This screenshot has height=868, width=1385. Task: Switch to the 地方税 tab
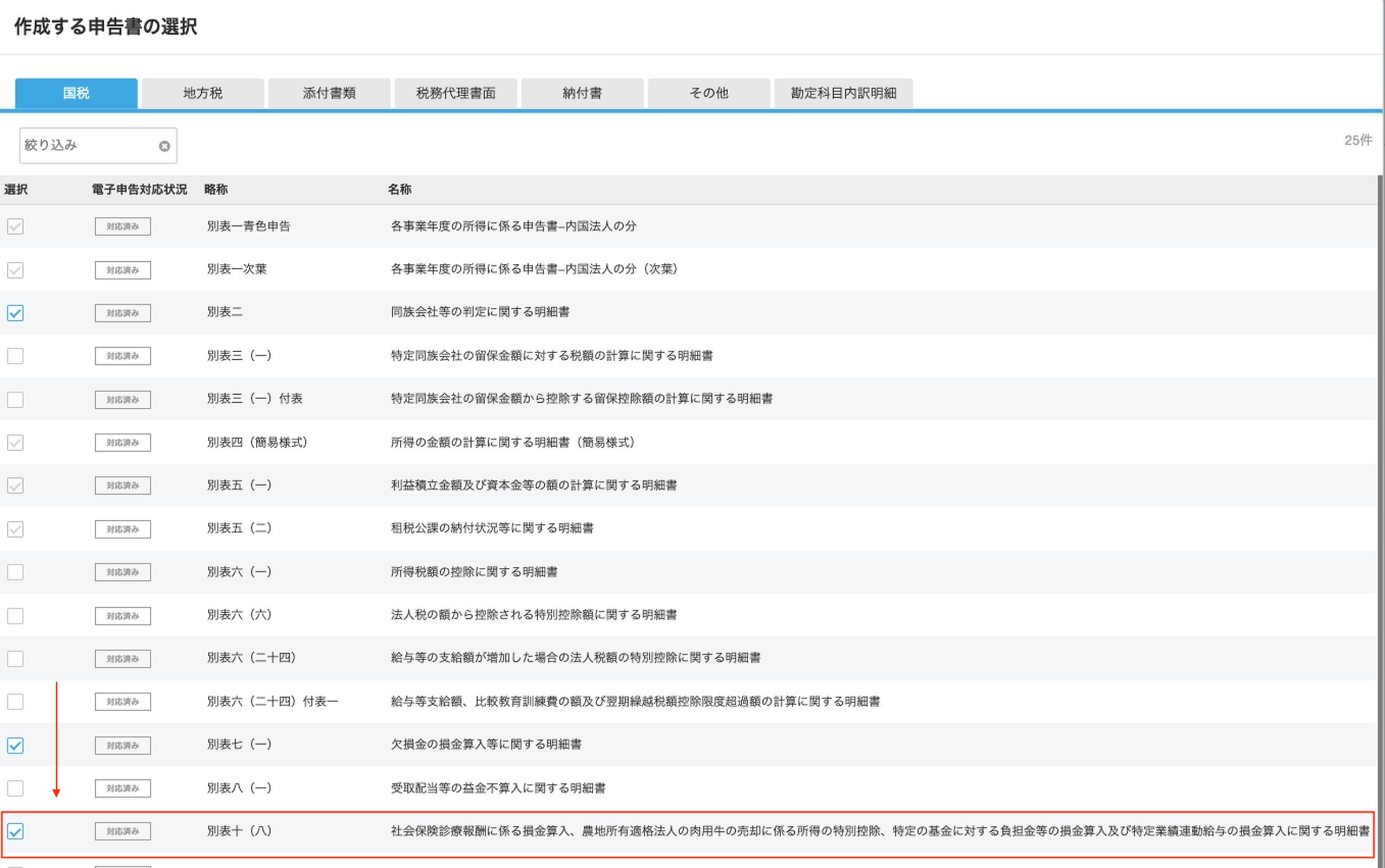click(203, 93)
